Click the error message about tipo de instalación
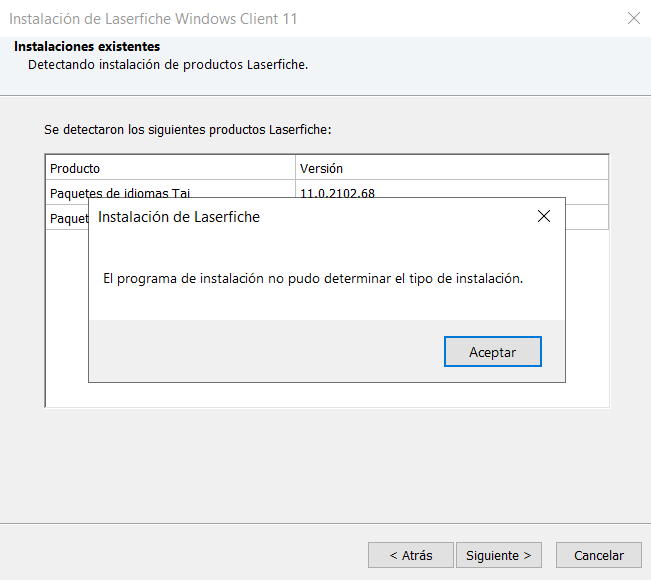 (x=313, y=278)
